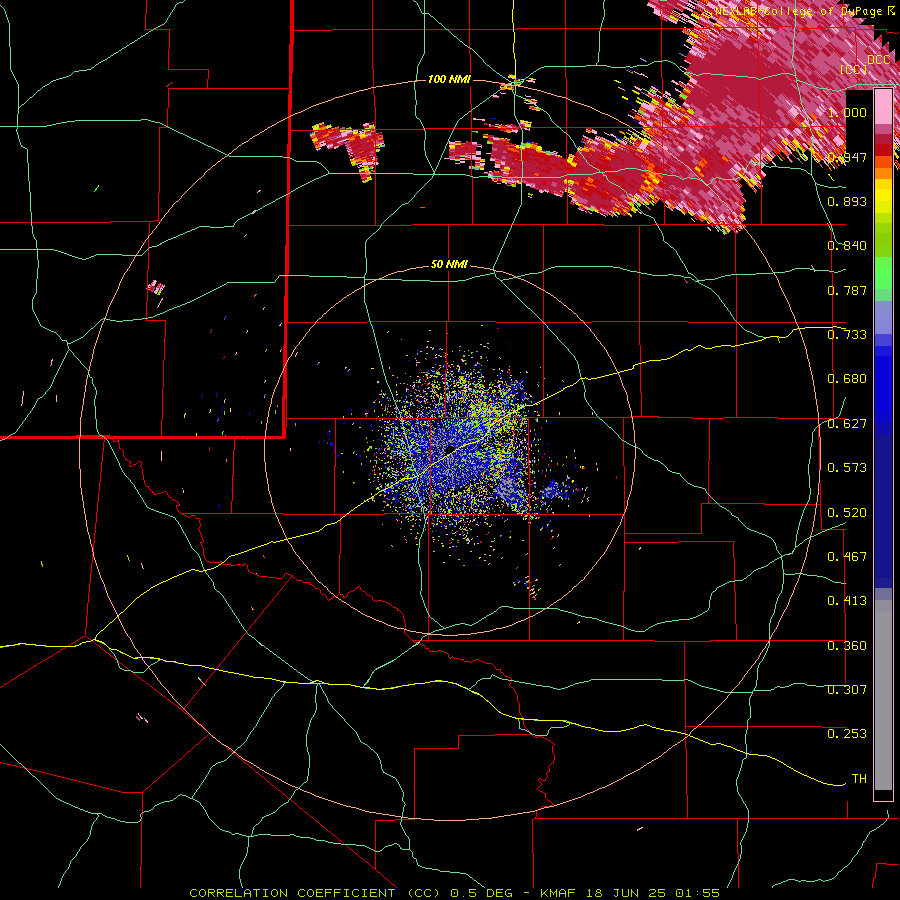The width and height of the screenshot is (900, 900).
Task: Click the 0.840 color scale label
Action: click(x=847, y=246)
